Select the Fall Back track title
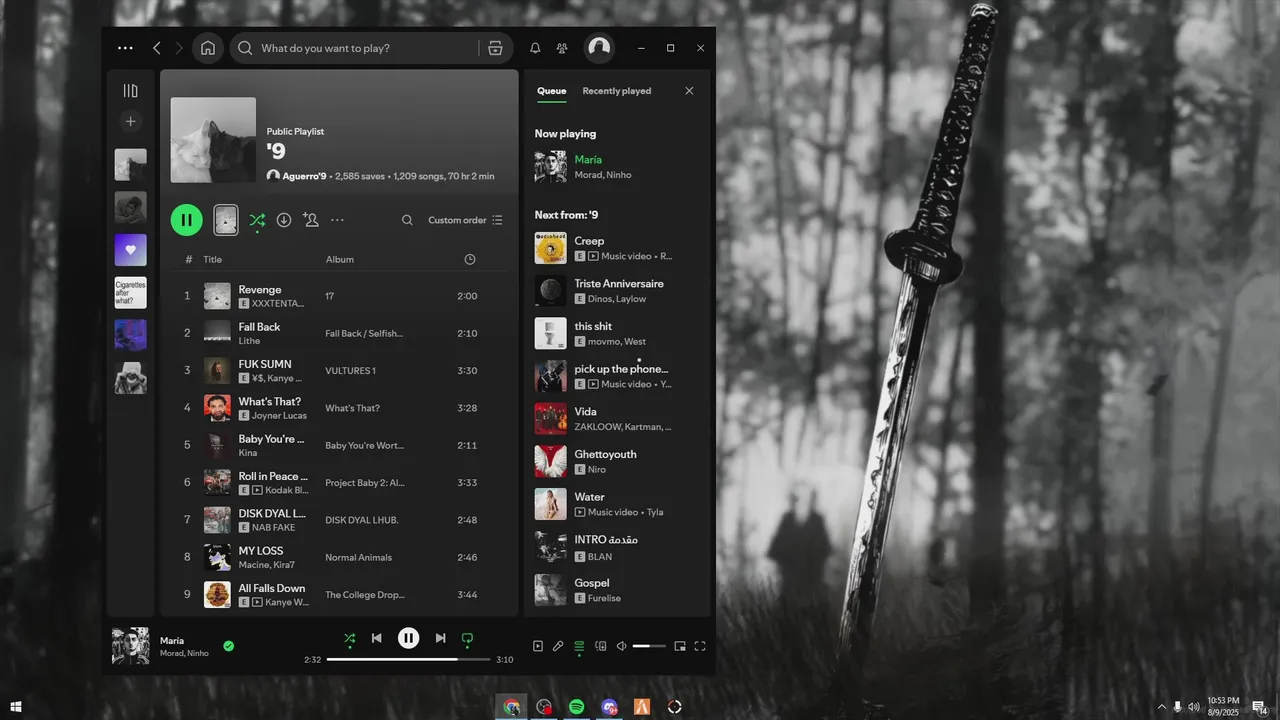 pyautogui.click(x=259, y=327)
